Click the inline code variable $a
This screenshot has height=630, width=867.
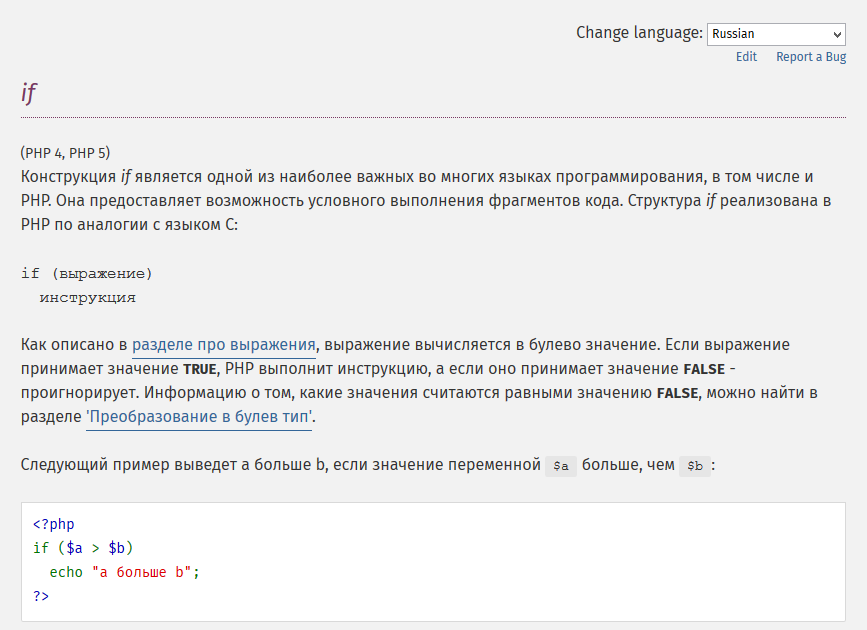pyautogui.click(x=561, y=466)
